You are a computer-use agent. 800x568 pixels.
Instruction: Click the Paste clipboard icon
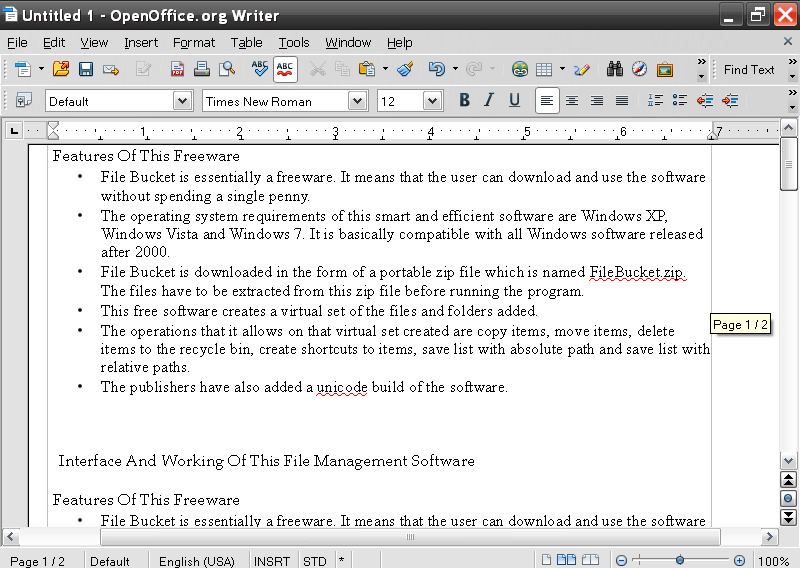(367, 69)
